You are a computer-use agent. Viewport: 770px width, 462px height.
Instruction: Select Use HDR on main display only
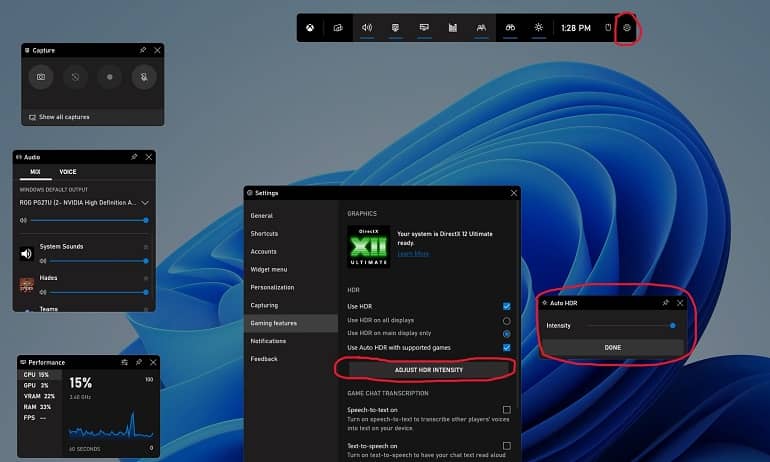click(506, 334)
